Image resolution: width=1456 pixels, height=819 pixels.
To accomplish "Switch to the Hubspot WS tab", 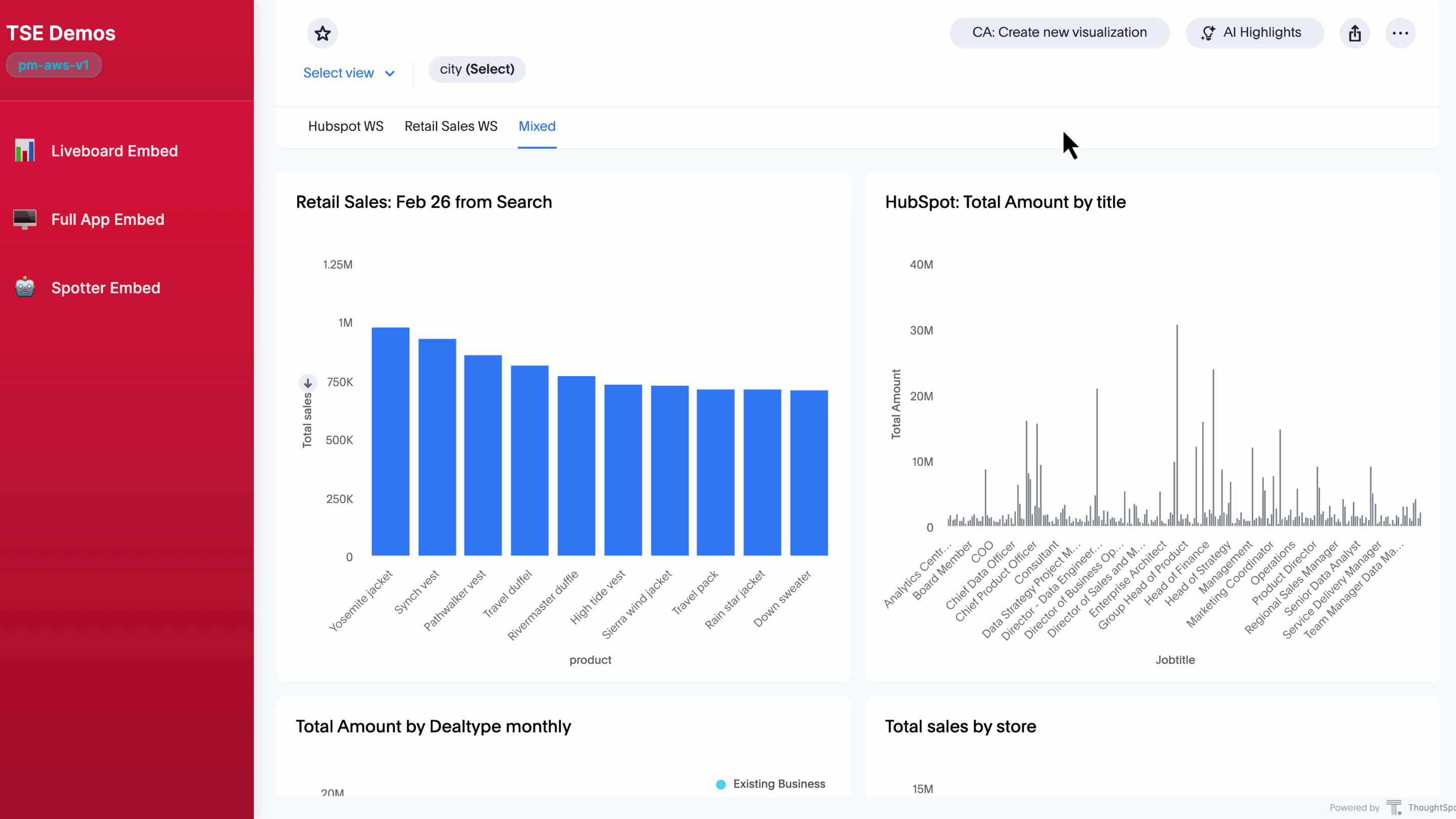I will [x=345, y=126].
